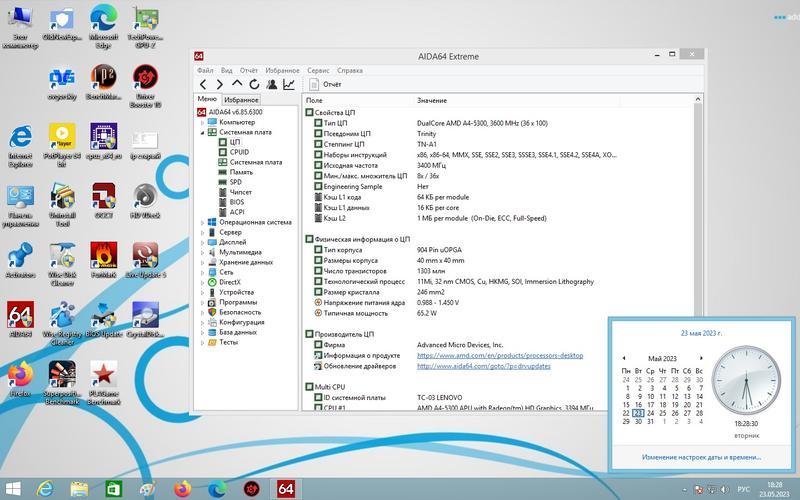Viewport: 800px width, 500px height.
Task: Click the user profile icon in toolbar
Action: point(271,85)
